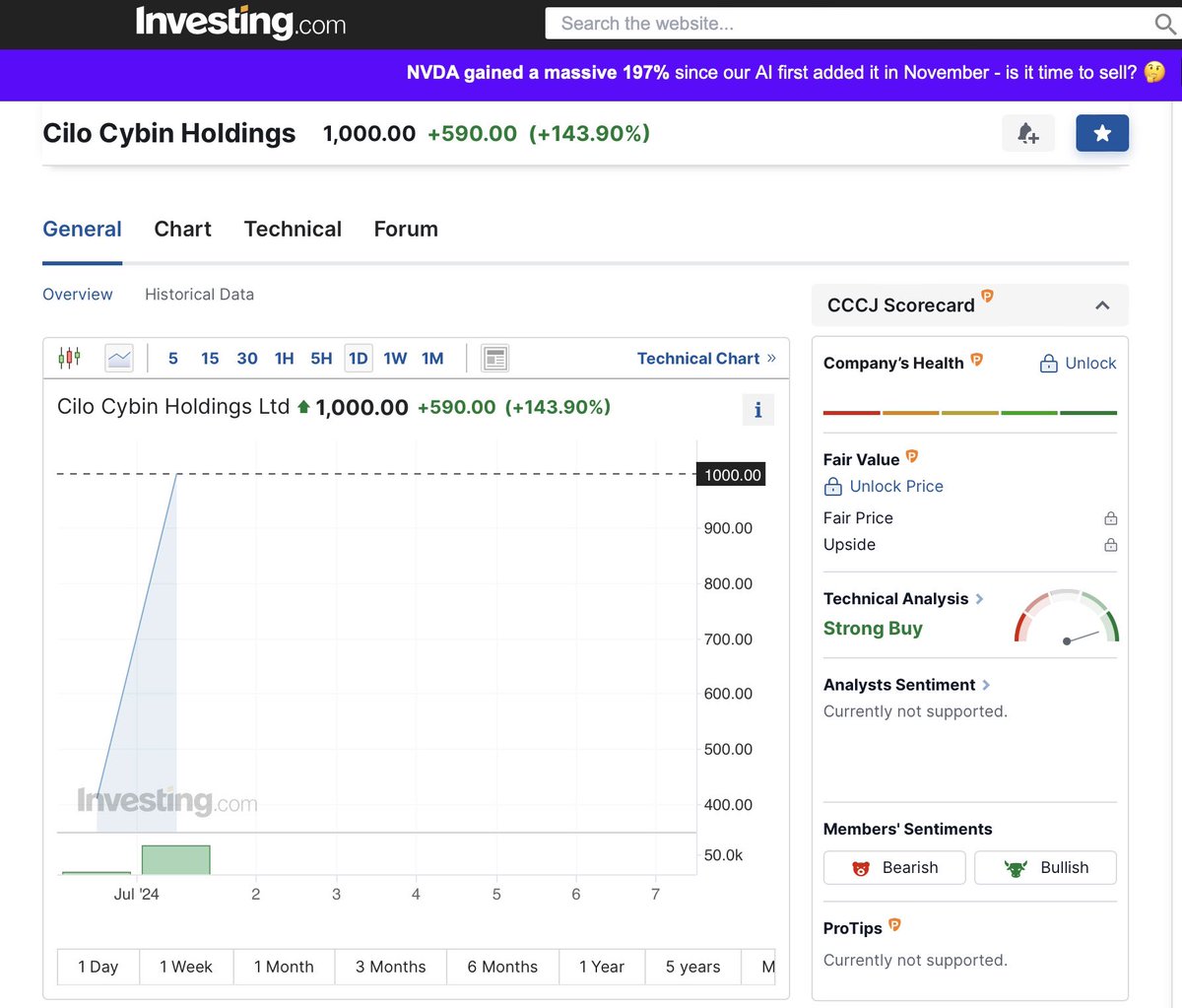Open the Analysts Sentiment section link
Screen dimensions: 1182x1008
tap(907, 685)
